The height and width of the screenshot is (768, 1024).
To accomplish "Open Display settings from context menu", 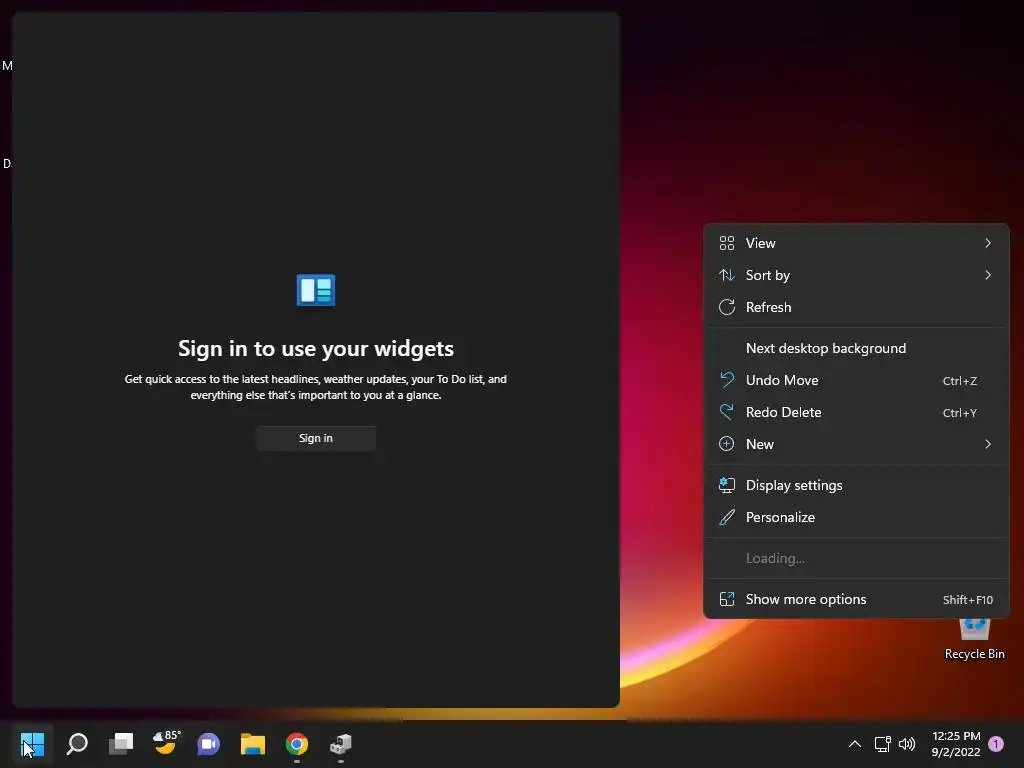I will coord(856,486).
